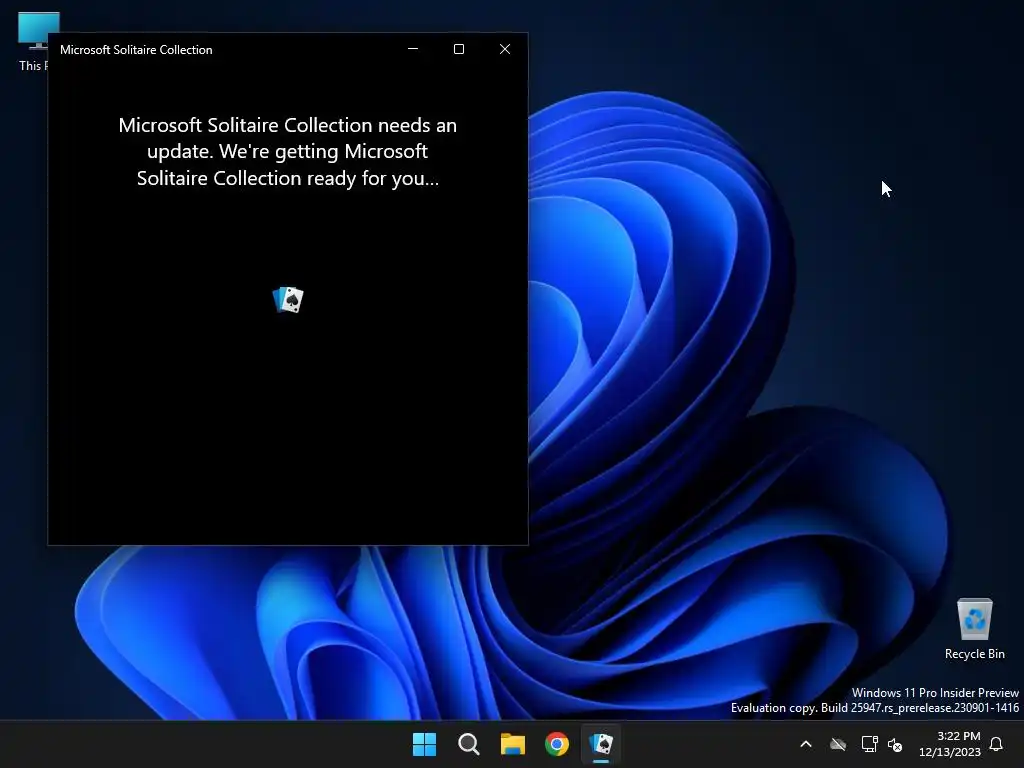Open taskbar Search
The width and height of the screenshot is (1024, 768).
click(x=468, y=744)
